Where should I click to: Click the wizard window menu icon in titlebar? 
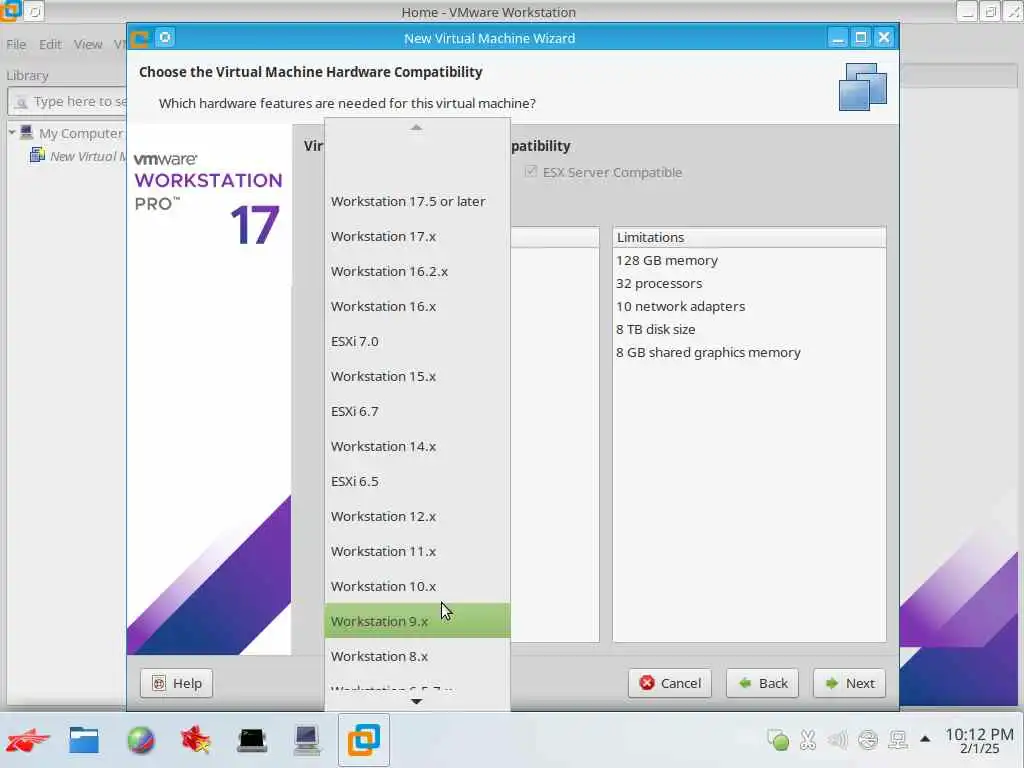(x=139, y=38)
